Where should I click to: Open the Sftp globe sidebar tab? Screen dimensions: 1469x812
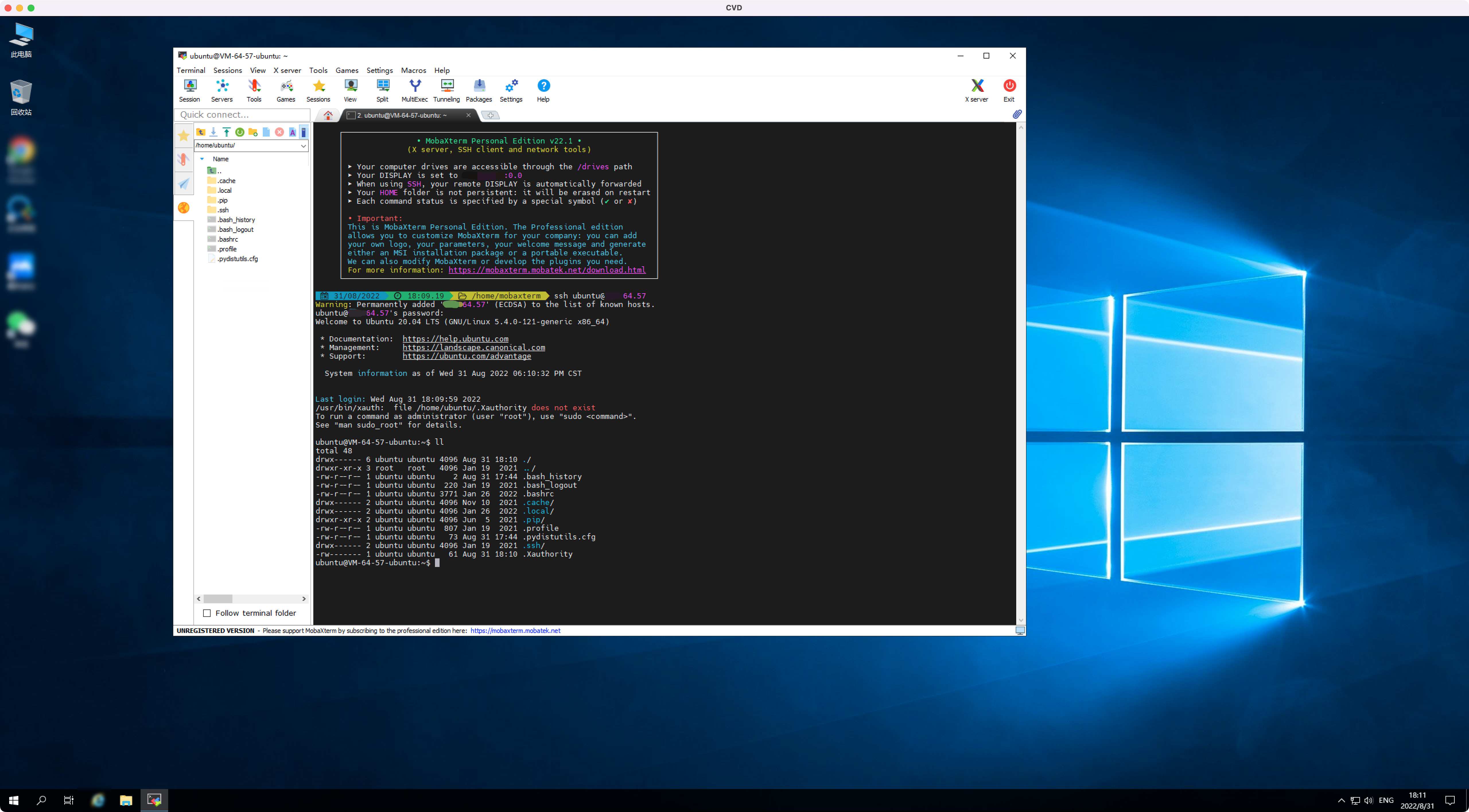point(184,207)
